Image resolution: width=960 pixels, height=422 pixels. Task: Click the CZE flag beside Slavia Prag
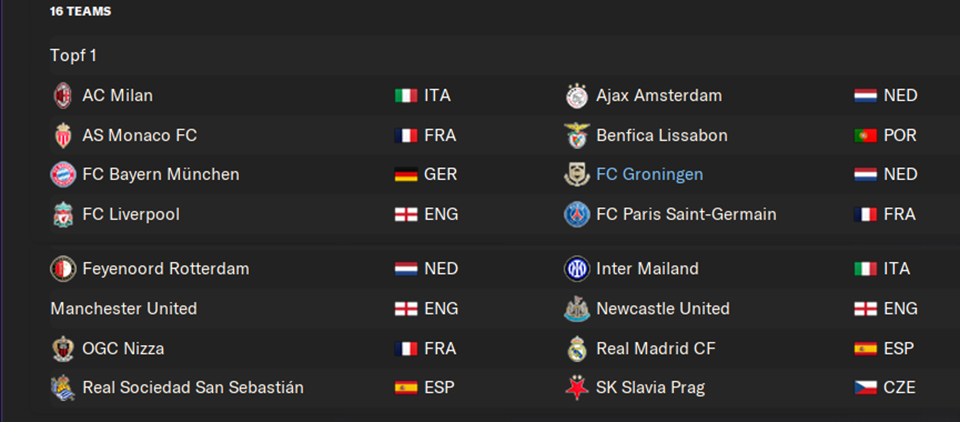pyautogui.click(x=866, y=388)
